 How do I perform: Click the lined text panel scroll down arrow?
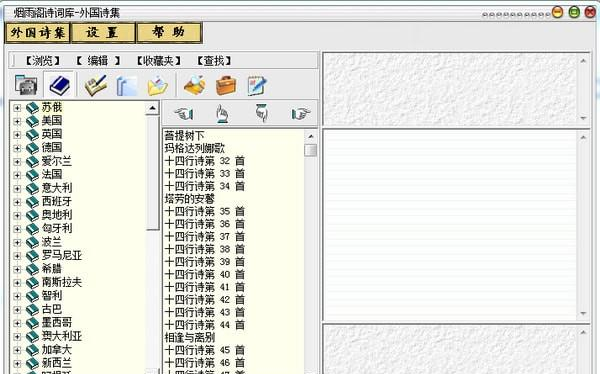click(584, 313)
